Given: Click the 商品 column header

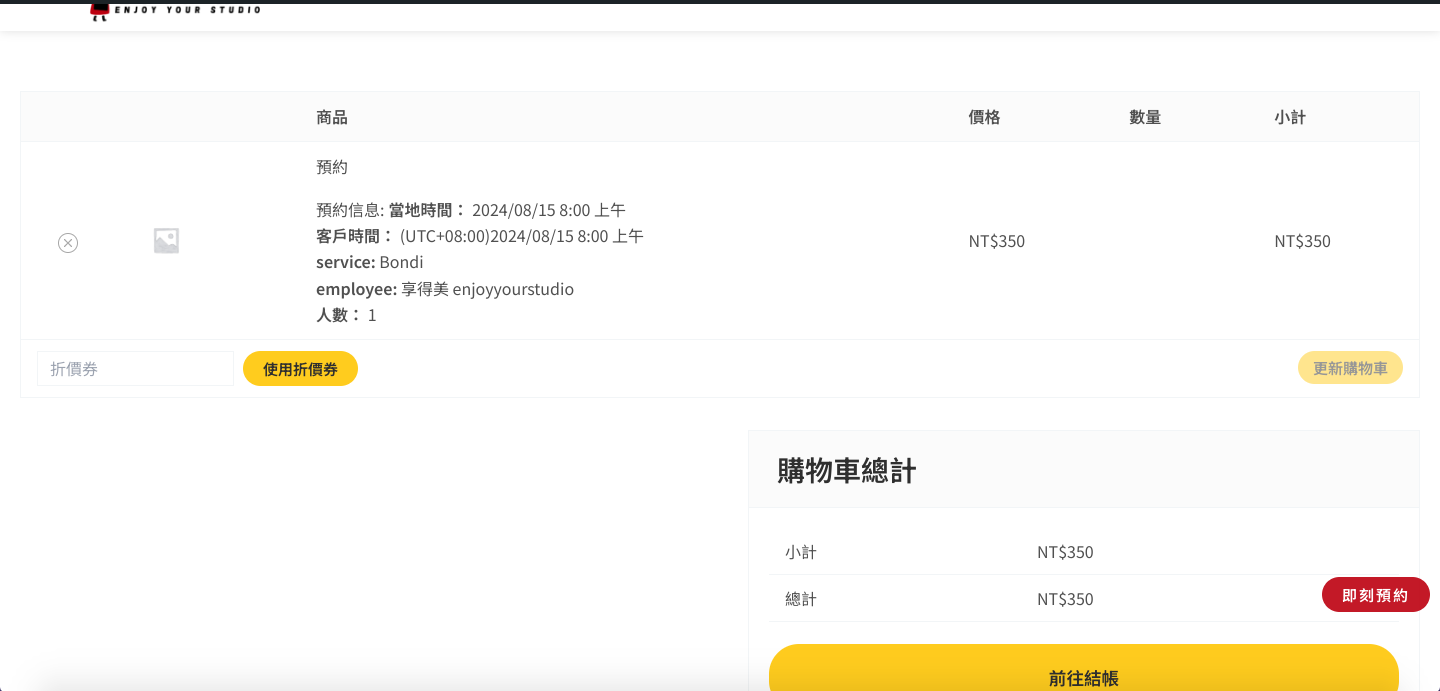Looking at the screenshot, I should [332, 117].
